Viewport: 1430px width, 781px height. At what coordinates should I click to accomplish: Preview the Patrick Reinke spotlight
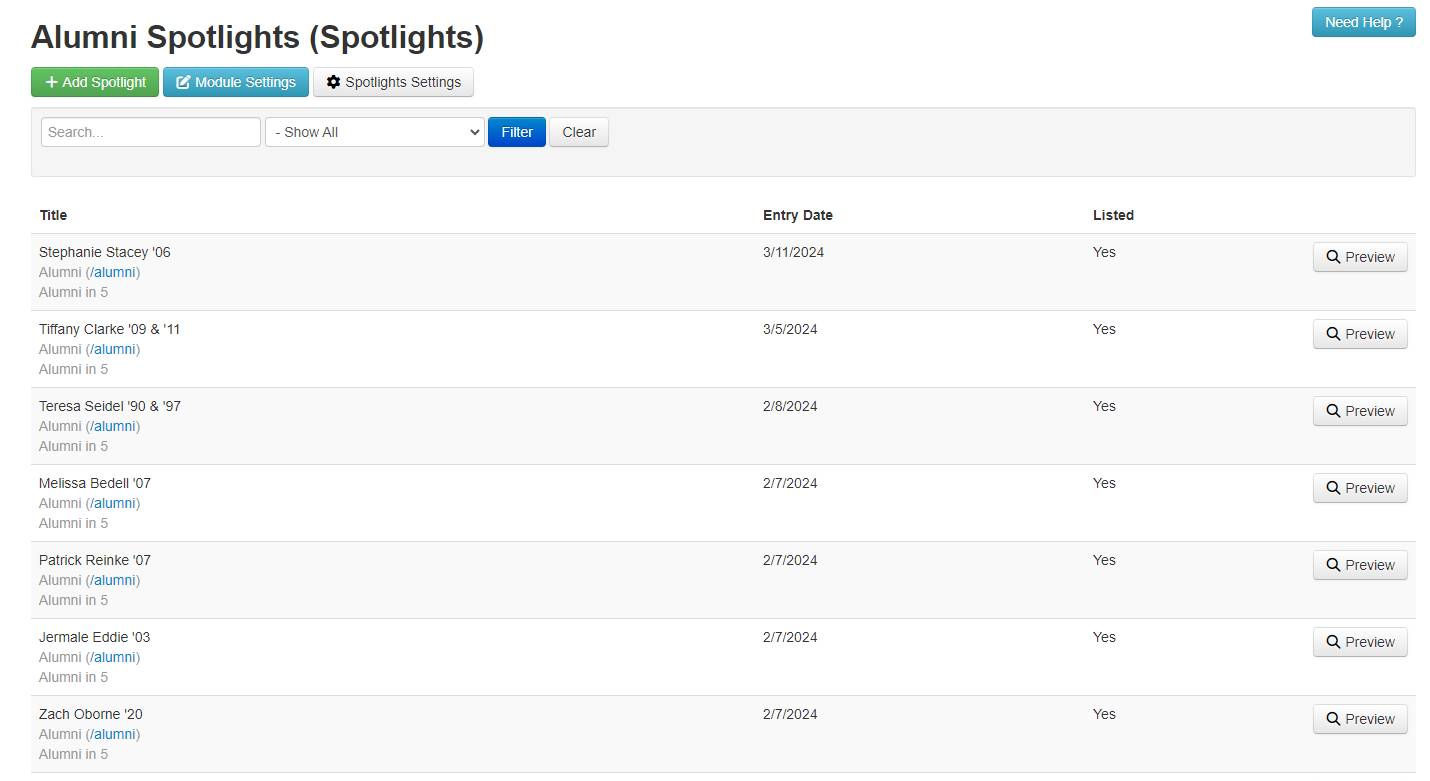coord(1360,565)
